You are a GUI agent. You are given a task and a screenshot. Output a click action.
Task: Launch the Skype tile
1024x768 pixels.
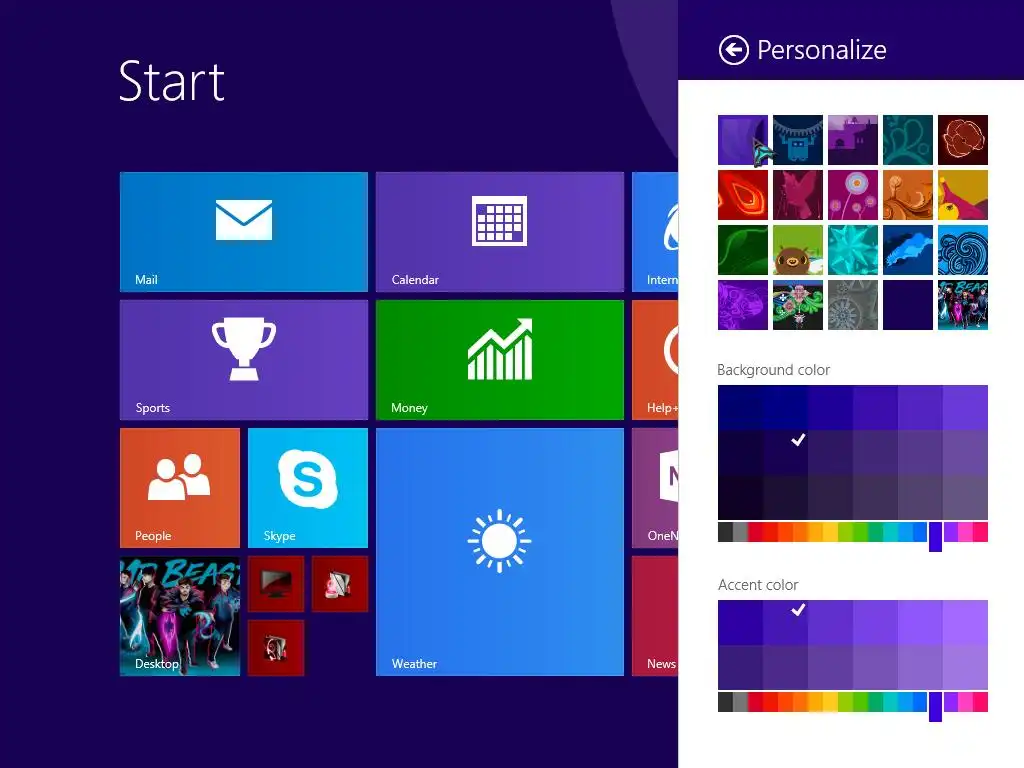click(x=308, y=488)
